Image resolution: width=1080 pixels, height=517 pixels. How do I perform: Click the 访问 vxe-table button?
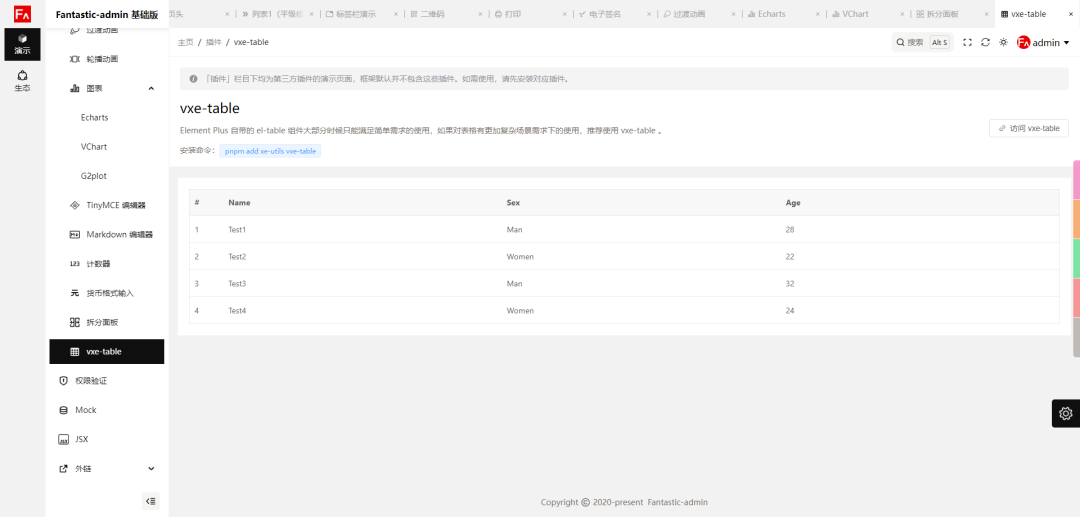[x=1028, y=128]
